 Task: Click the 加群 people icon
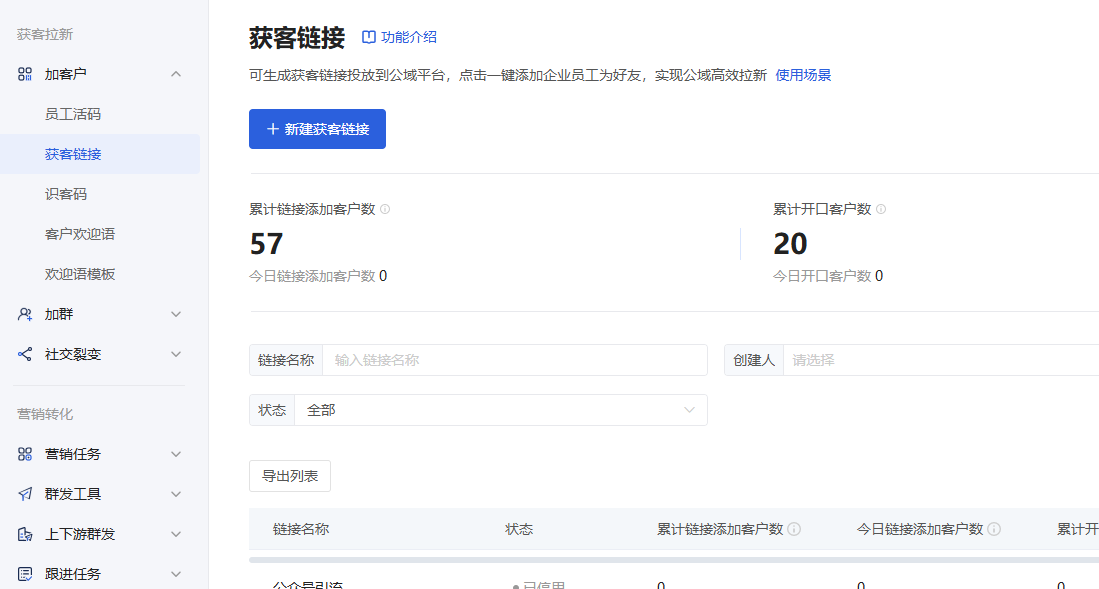(25, 315)
